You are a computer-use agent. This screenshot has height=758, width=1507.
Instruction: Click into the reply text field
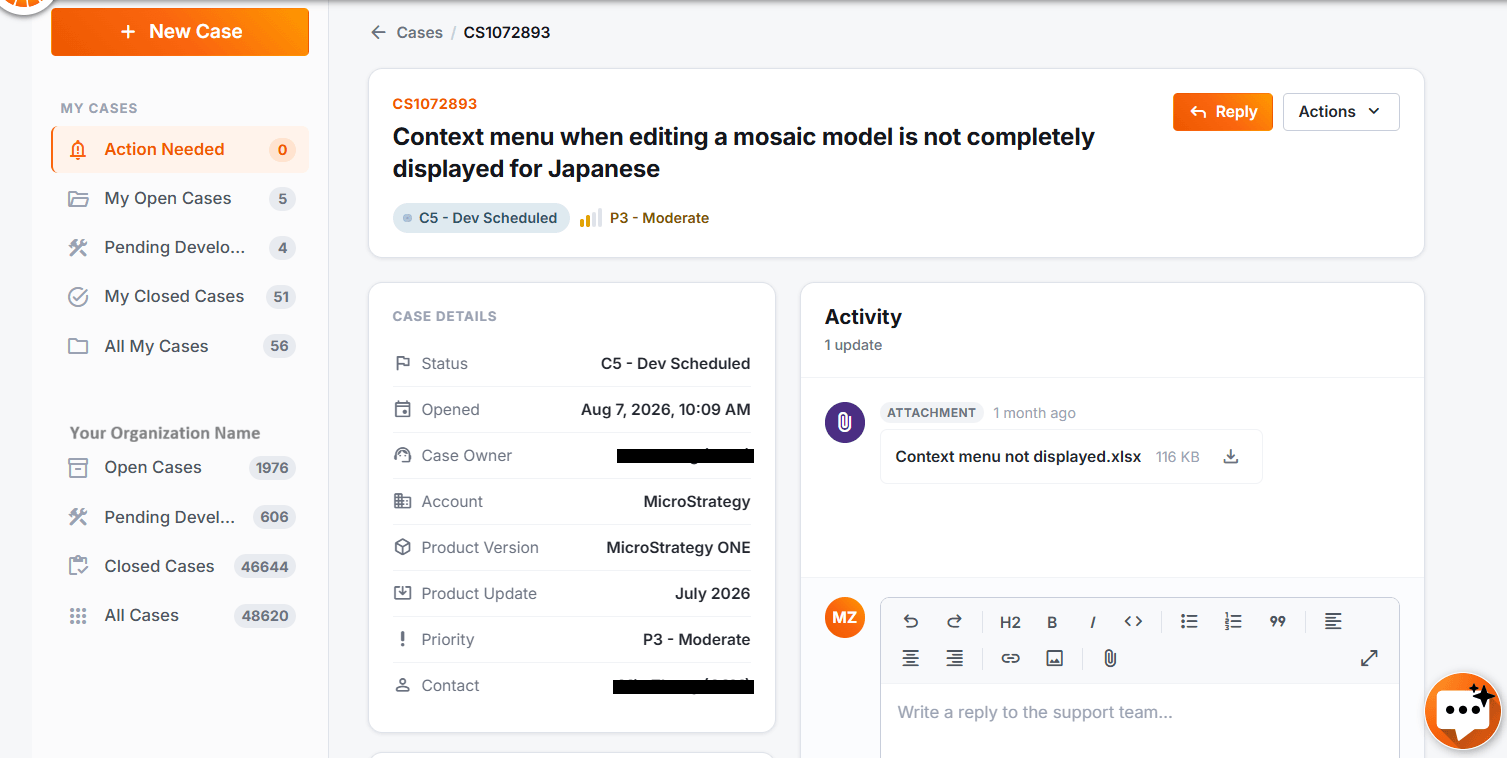[1139, 721]
